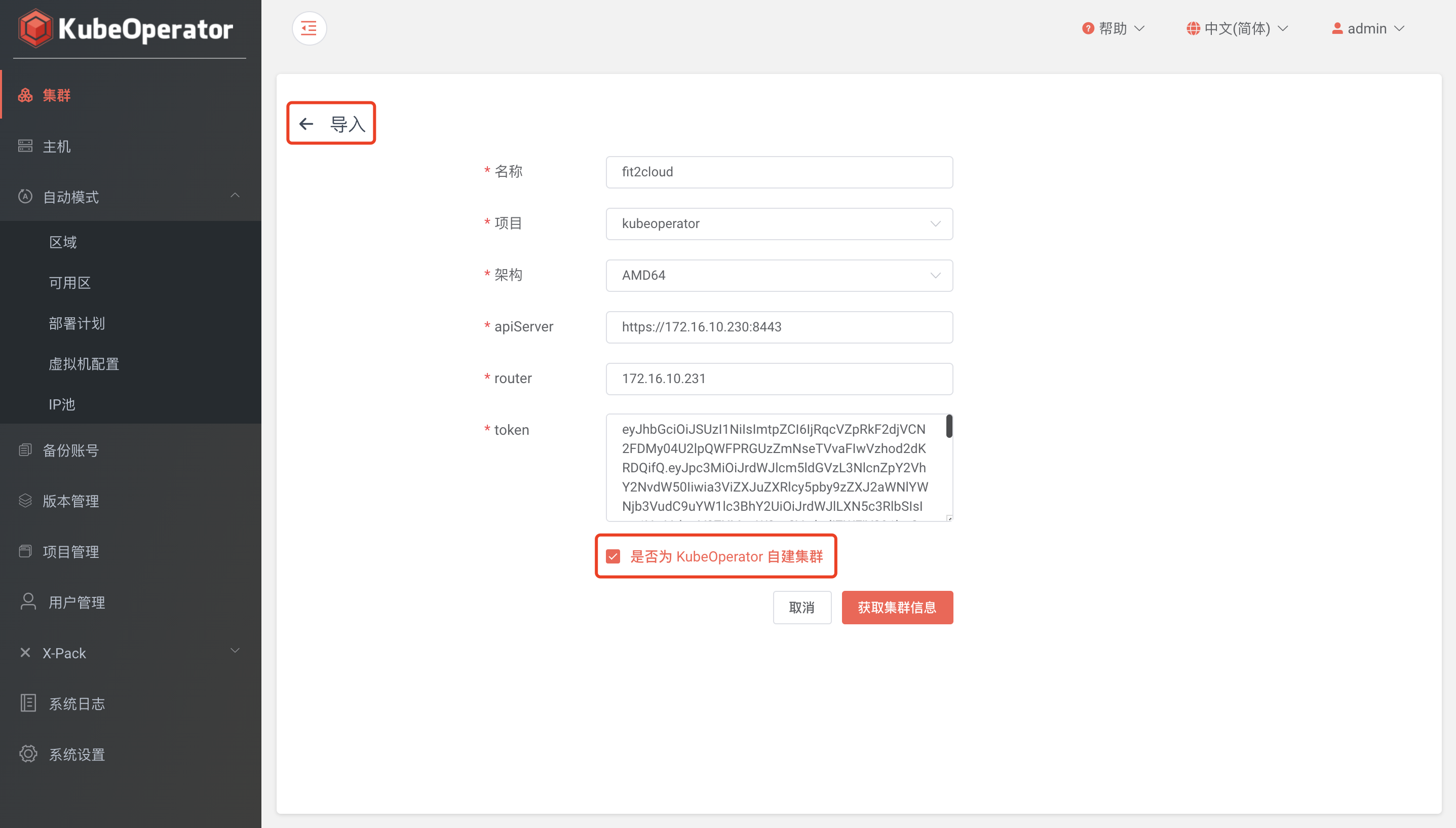Click the globe language icon
This screenshot has height=828, width=1456.
1193,28
